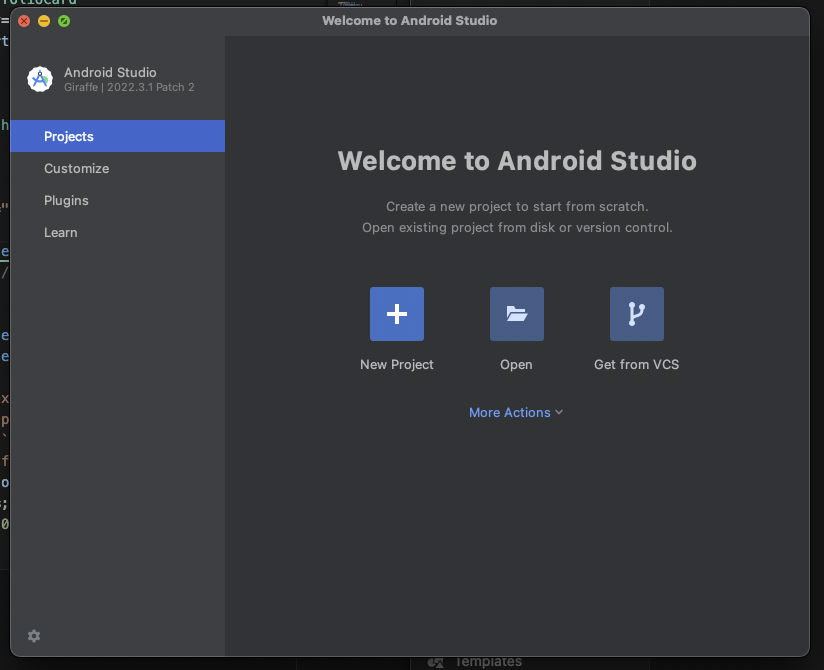Click the Android Studio logo icon

click(x=40, y=79)
